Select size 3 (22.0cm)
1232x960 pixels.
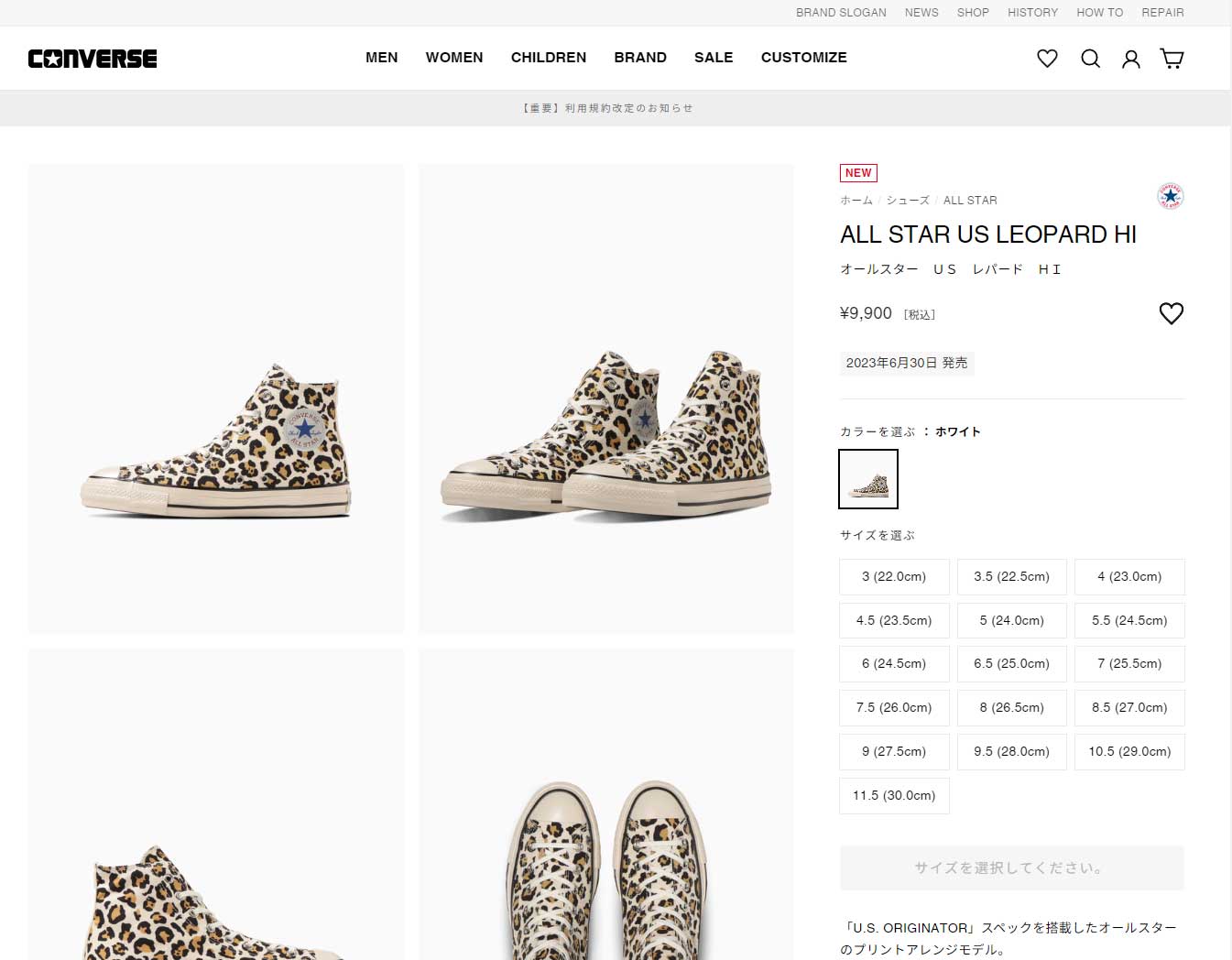pyautogui.click(x=894, y=576)
